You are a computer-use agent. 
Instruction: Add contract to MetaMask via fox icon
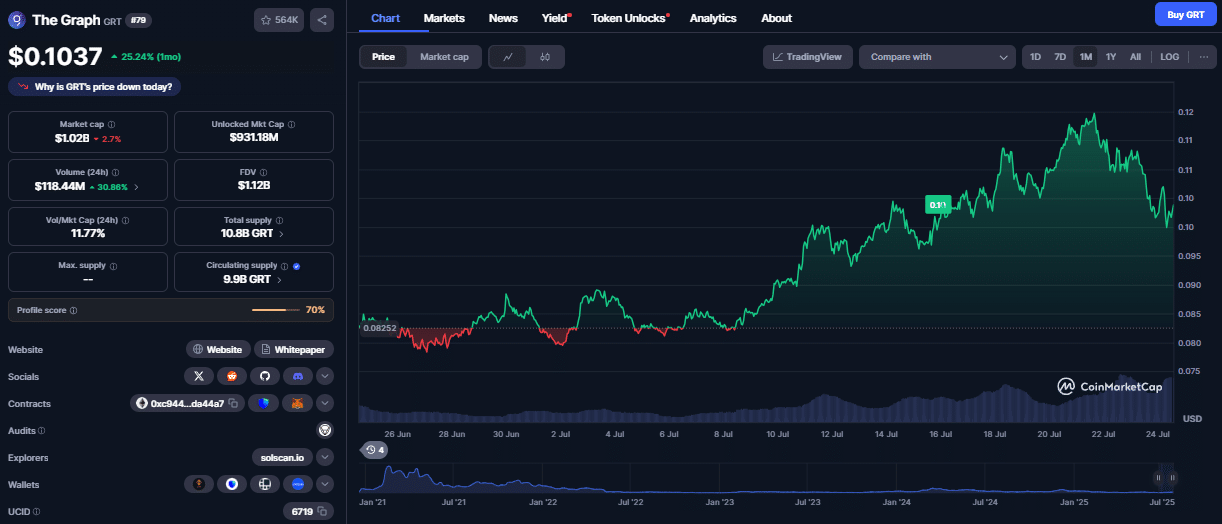pyautogui.click(x=298, y=403)
